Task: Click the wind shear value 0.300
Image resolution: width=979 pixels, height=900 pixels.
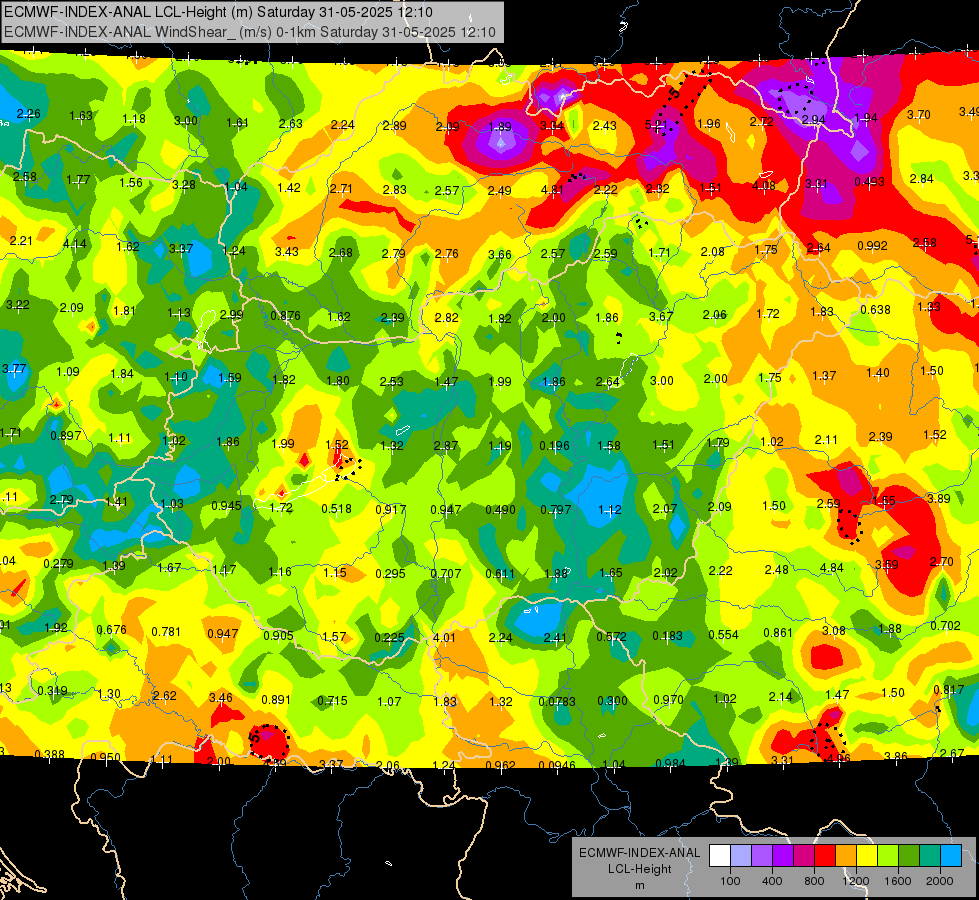Action: click(x=612, y=701)
